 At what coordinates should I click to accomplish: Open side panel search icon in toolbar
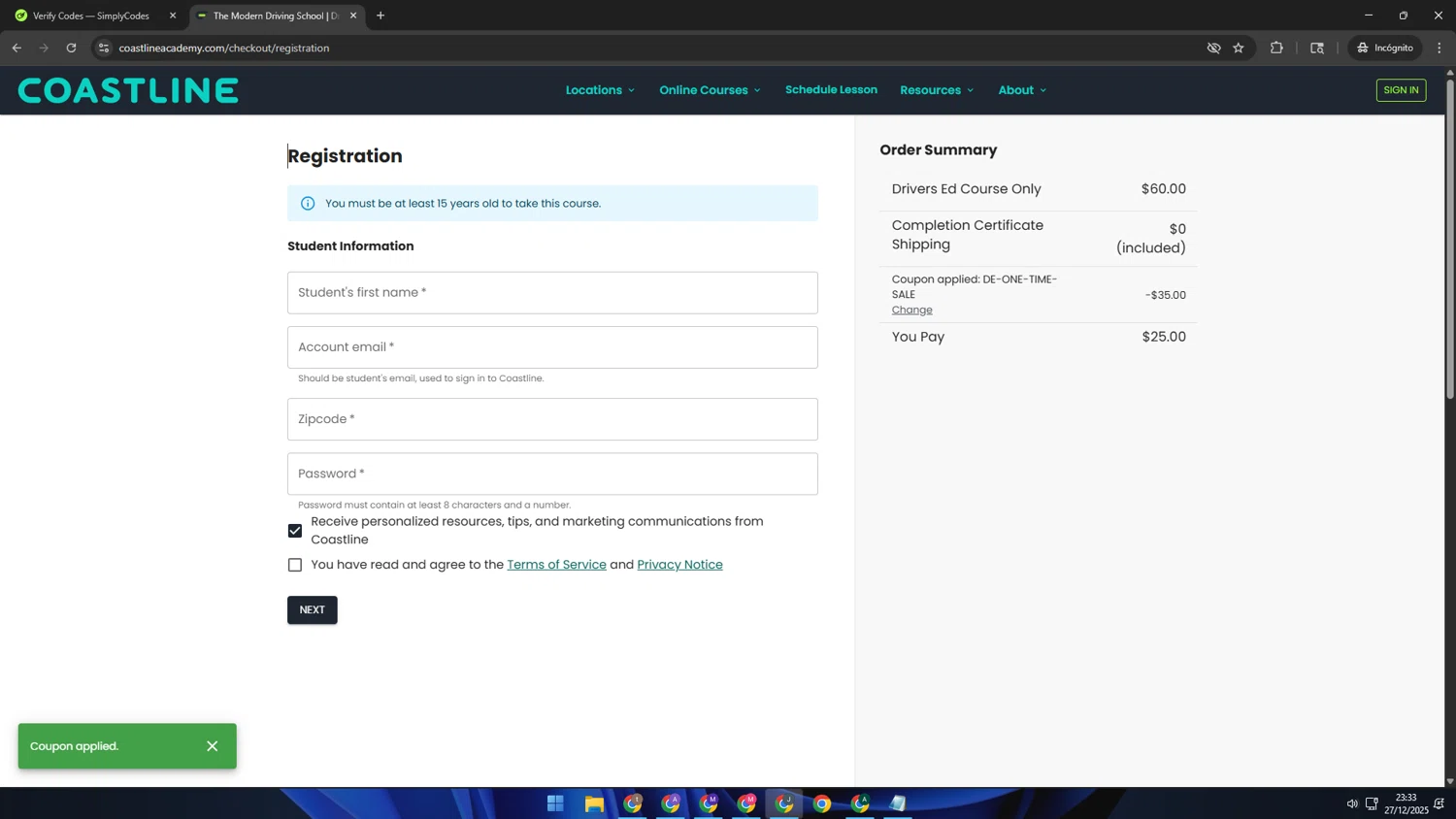(1317, 48)
